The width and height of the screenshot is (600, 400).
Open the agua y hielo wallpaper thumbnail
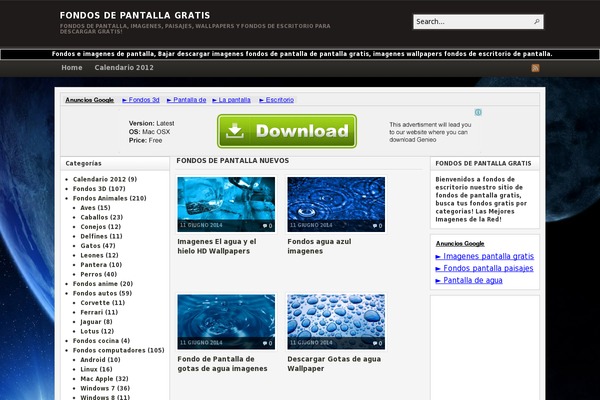coord(226,204)
